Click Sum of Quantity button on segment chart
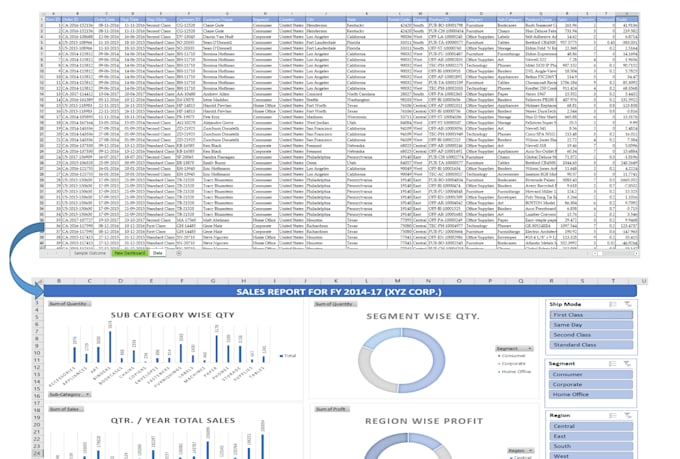The width and height of the screenshot is (680, 459). coord(335,304)
